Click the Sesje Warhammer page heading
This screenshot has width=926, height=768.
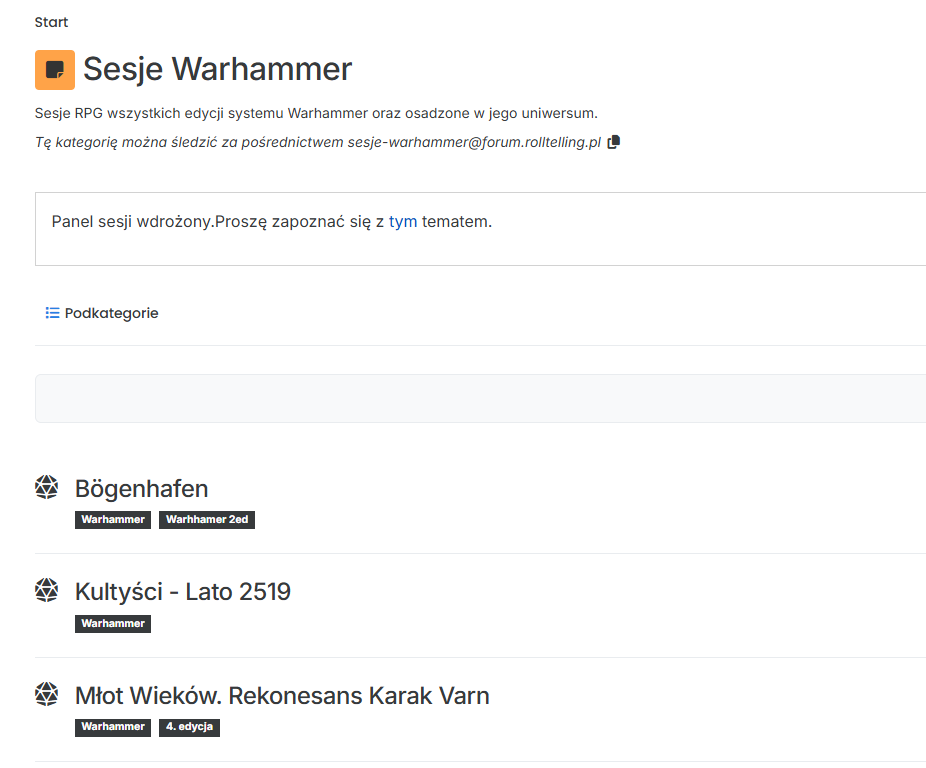[217, 69]
